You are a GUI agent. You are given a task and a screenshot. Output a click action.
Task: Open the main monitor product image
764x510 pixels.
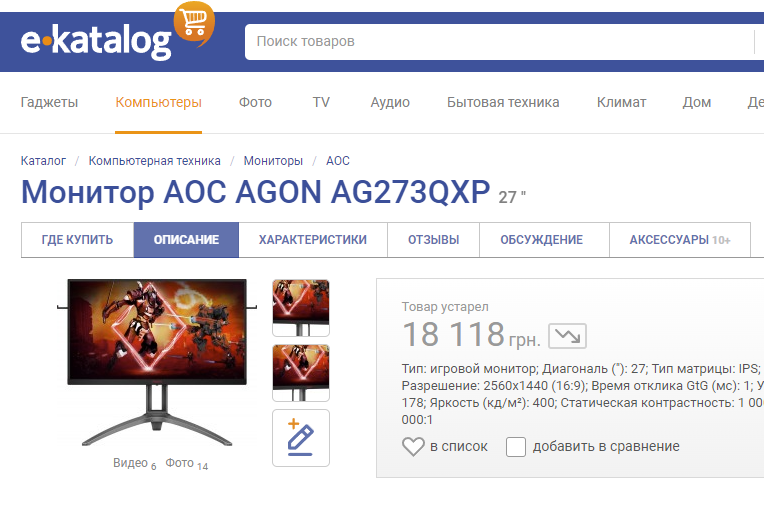point(157,362)
